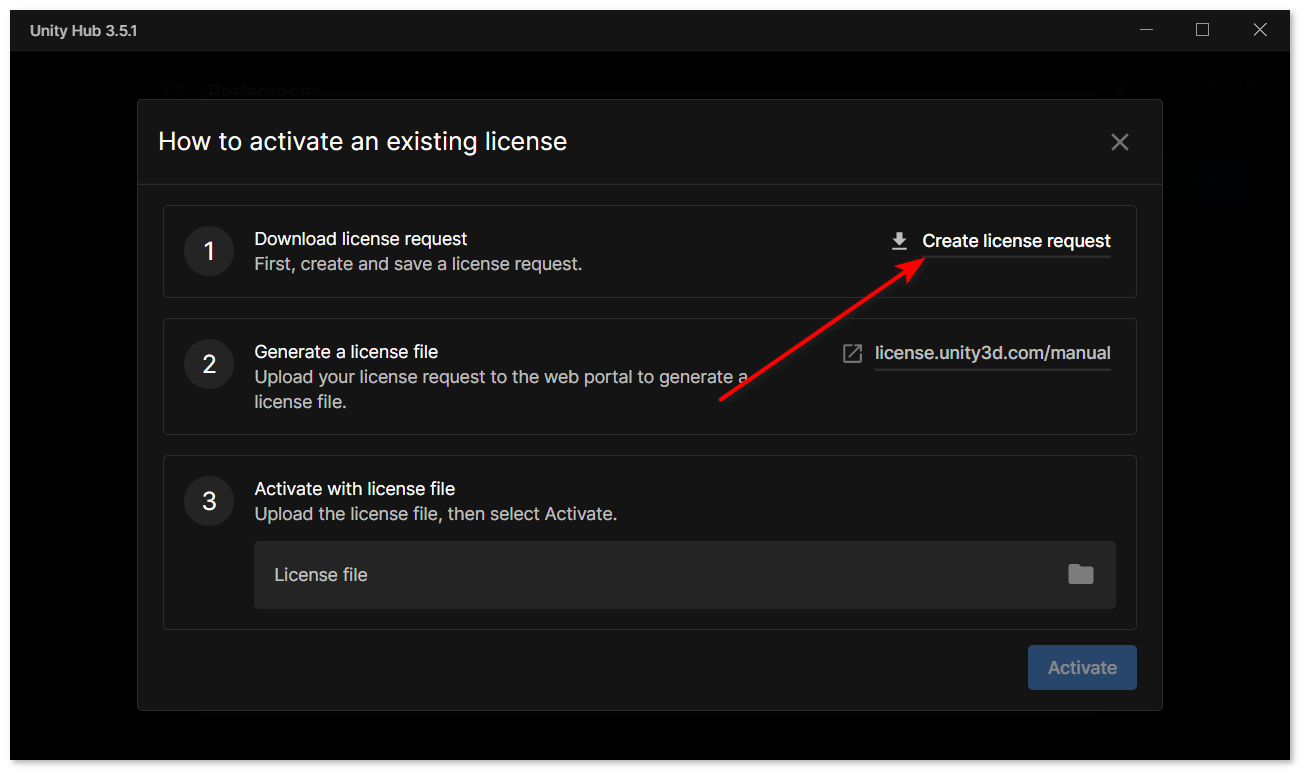
Task: Click the Create license request link
Action: click(x=1016, y=241)
